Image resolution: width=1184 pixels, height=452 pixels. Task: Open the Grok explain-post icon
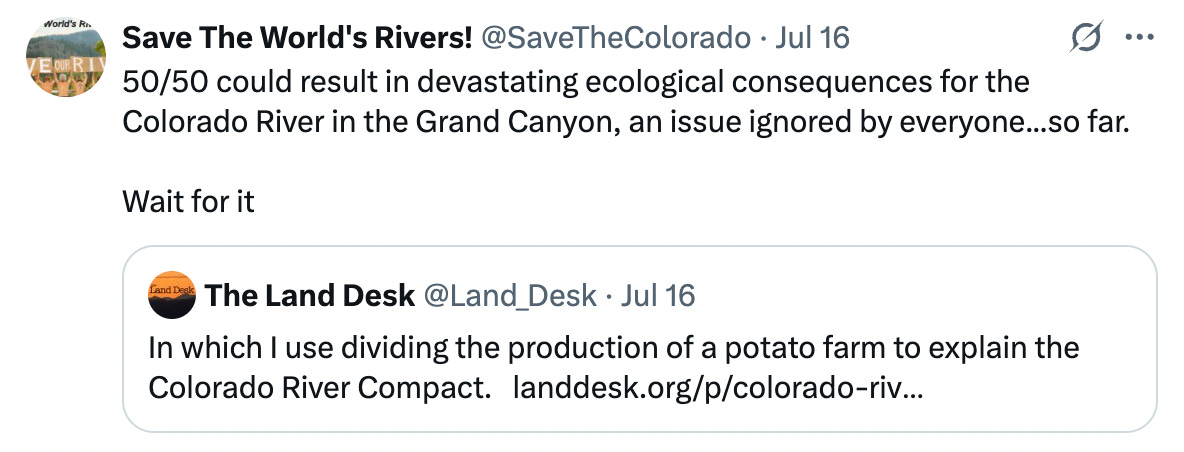pyautogui.click(x=1086, y=39)
